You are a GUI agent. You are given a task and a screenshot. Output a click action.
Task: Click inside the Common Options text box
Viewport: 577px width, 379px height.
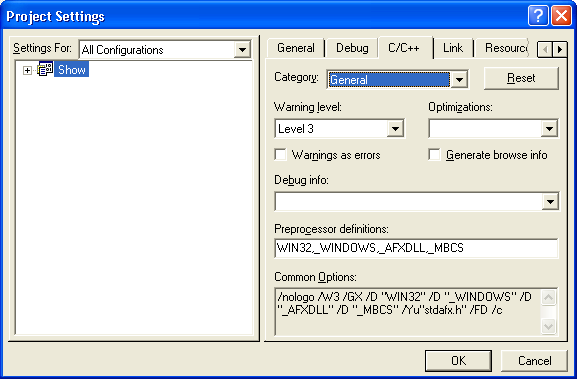coord(407,312)
